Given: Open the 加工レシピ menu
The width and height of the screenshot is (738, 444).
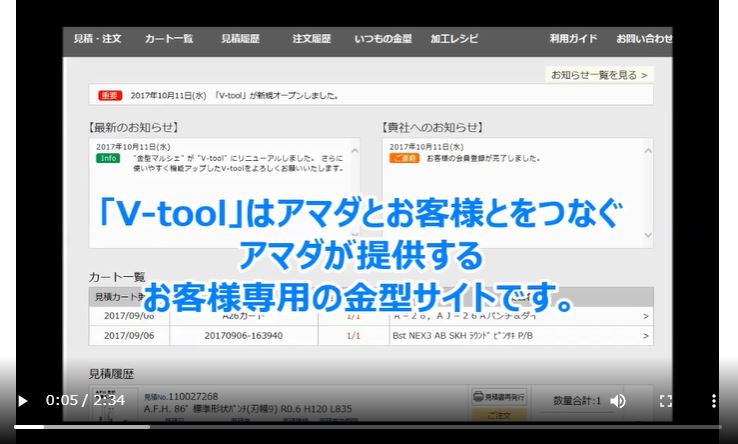Looking at the screenshot, I should [x=454, y=39].
